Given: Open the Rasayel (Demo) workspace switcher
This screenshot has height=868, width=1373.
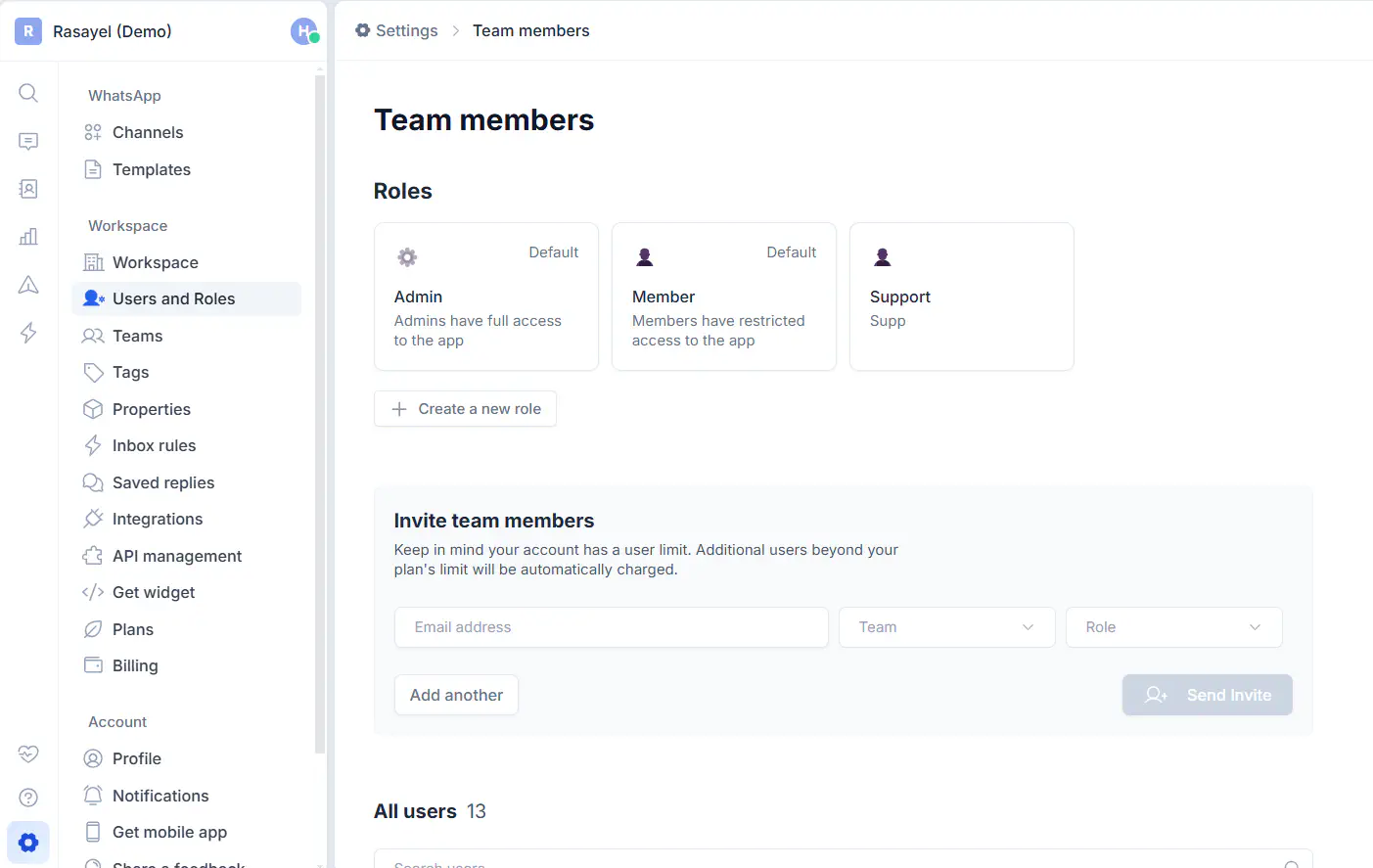Looking at the screenshot, I should click(112, 31).
